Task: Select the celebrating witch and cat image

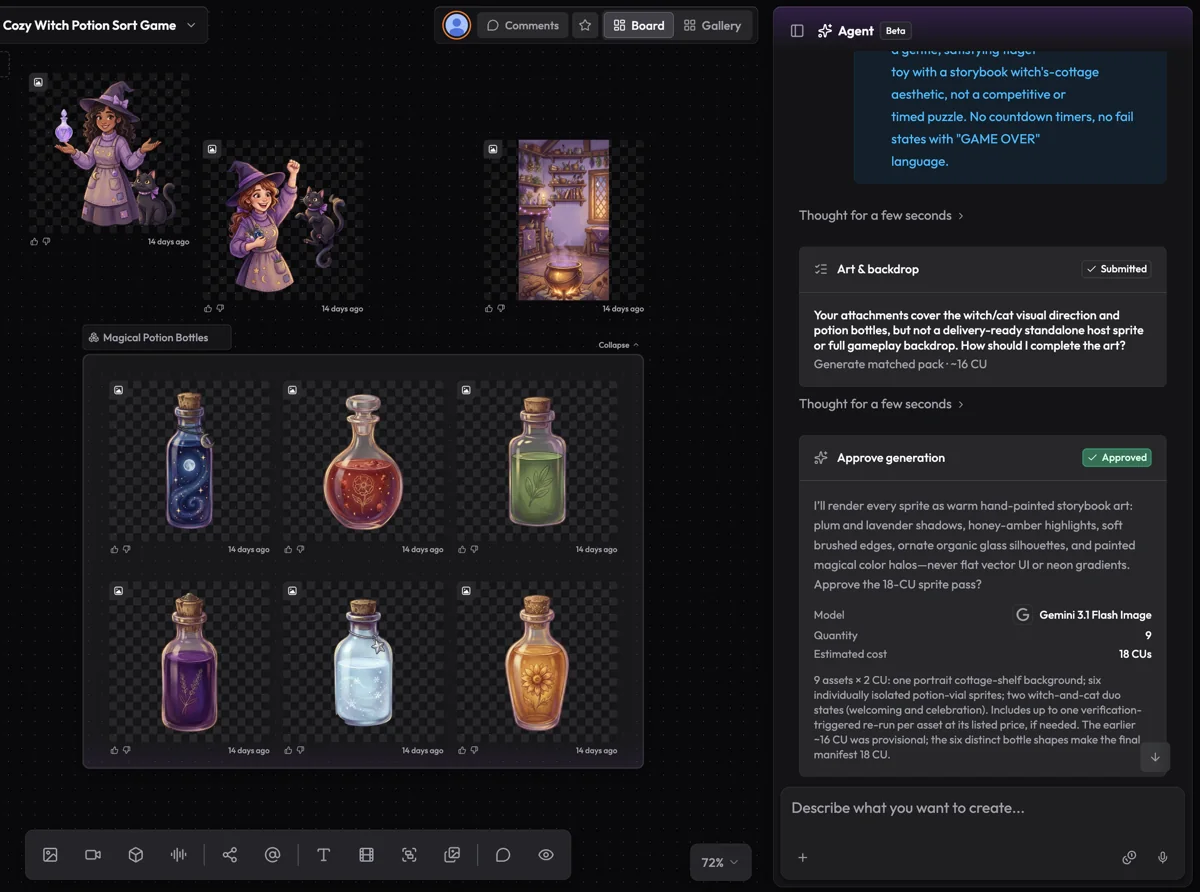Action: click(283, 220)
